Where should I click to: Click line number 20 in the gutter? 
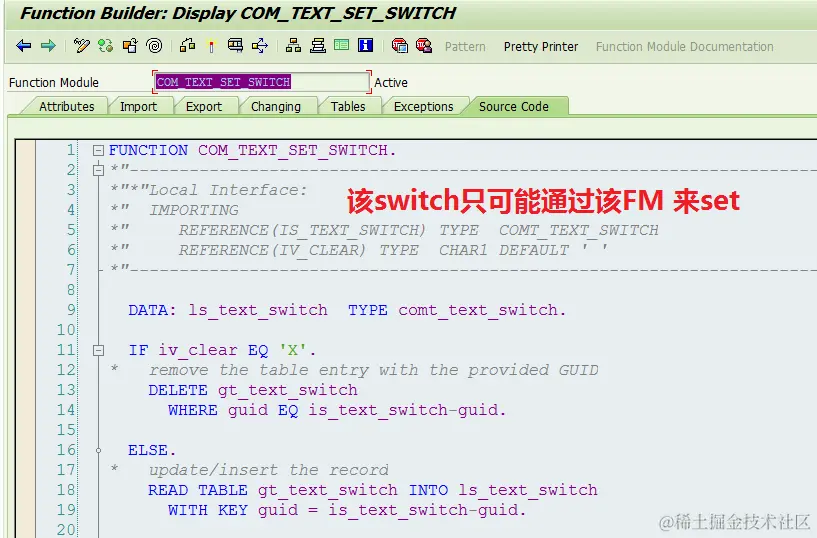[66, 530]
